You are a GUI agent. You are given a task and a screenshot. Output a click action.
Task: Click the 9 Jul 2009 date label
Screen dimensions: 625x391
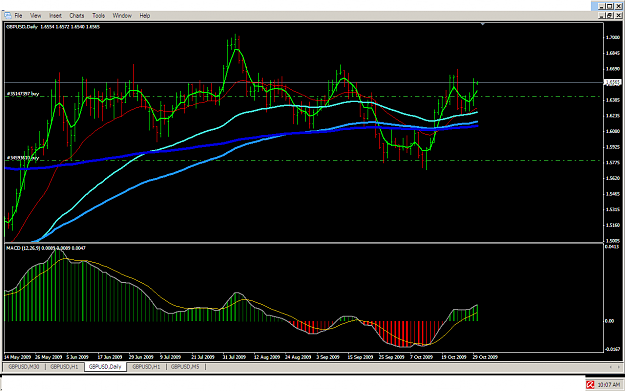coord(171,357)
